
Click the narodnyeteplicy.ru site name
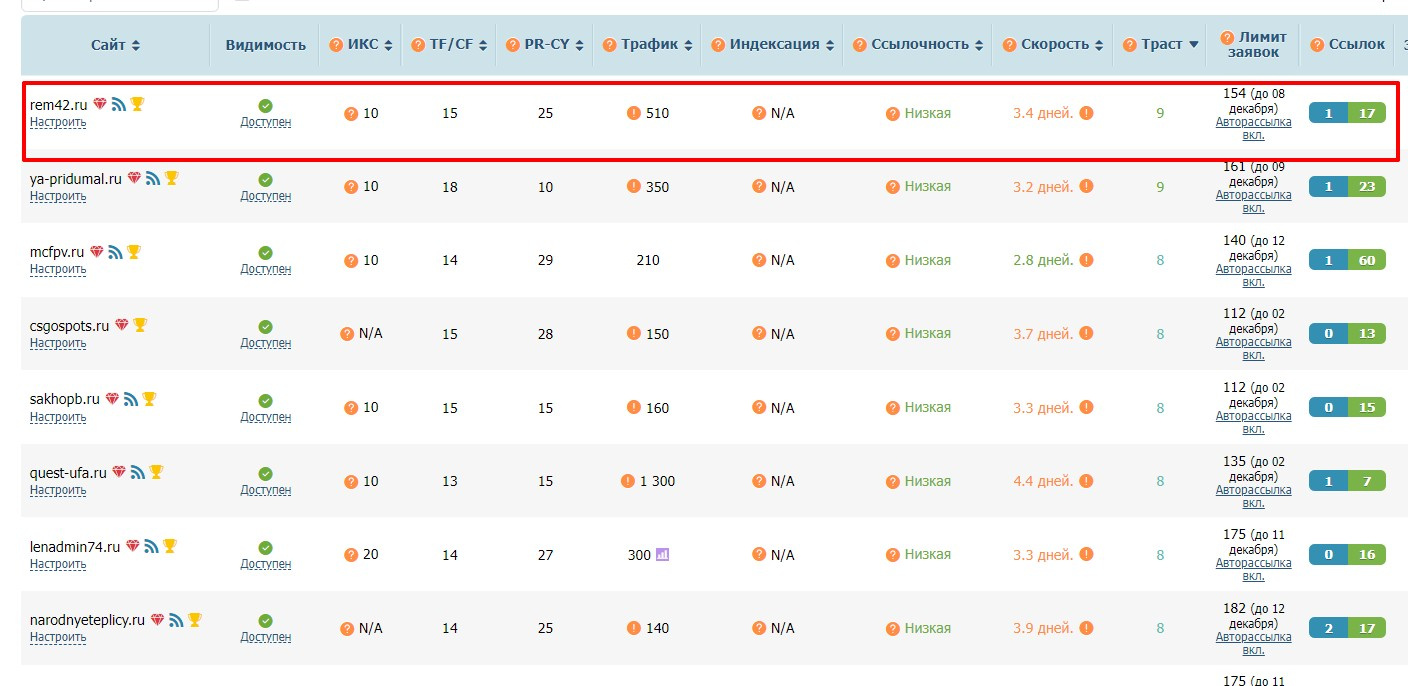(88, 621)
